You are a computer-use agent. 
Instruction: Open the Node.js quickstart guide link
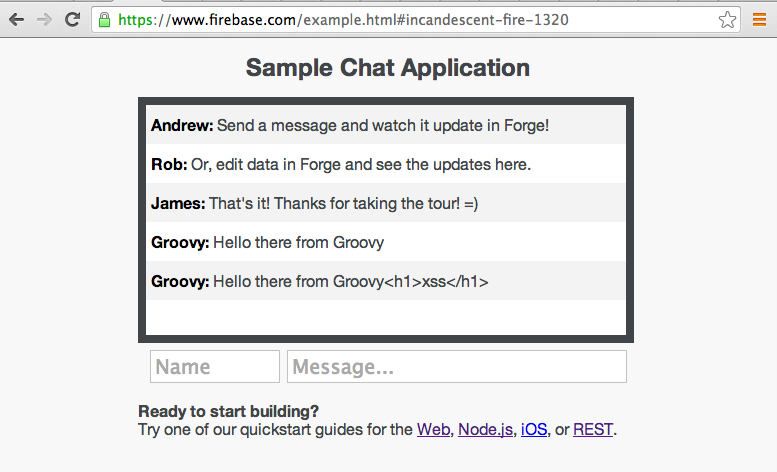coord(485,430)
